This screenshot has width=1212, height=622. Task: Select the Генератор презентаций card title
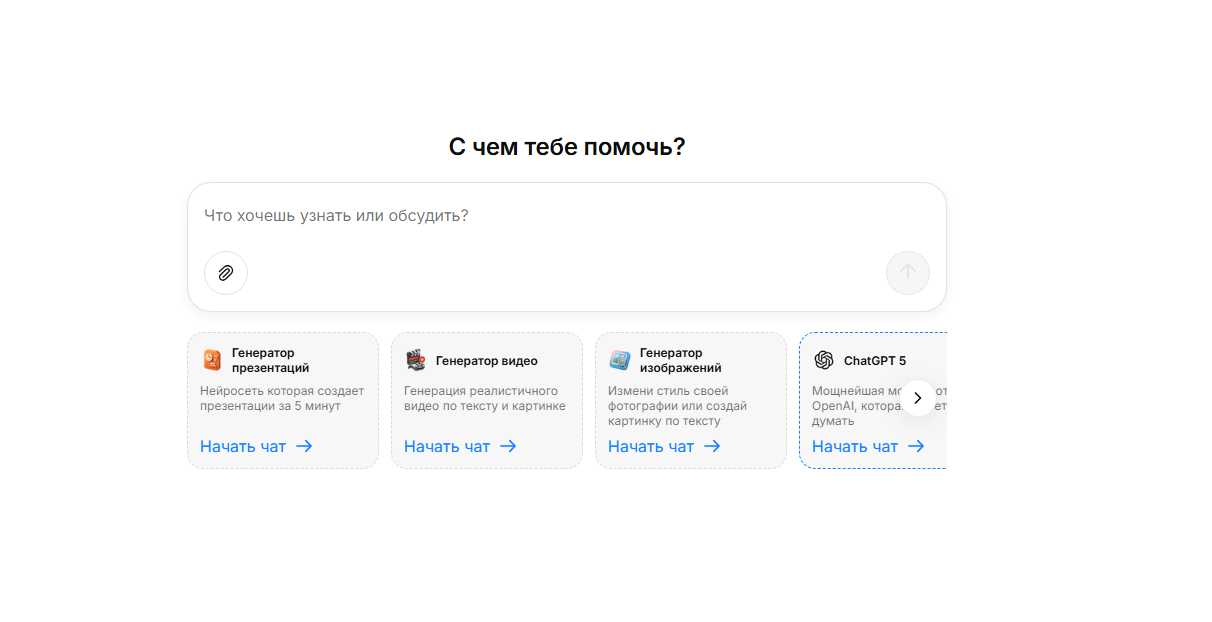pos(270,360)
